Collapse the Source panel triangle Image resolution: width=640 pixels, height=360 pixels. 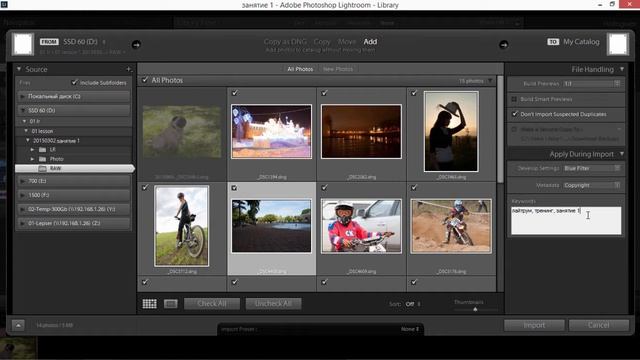19,69
